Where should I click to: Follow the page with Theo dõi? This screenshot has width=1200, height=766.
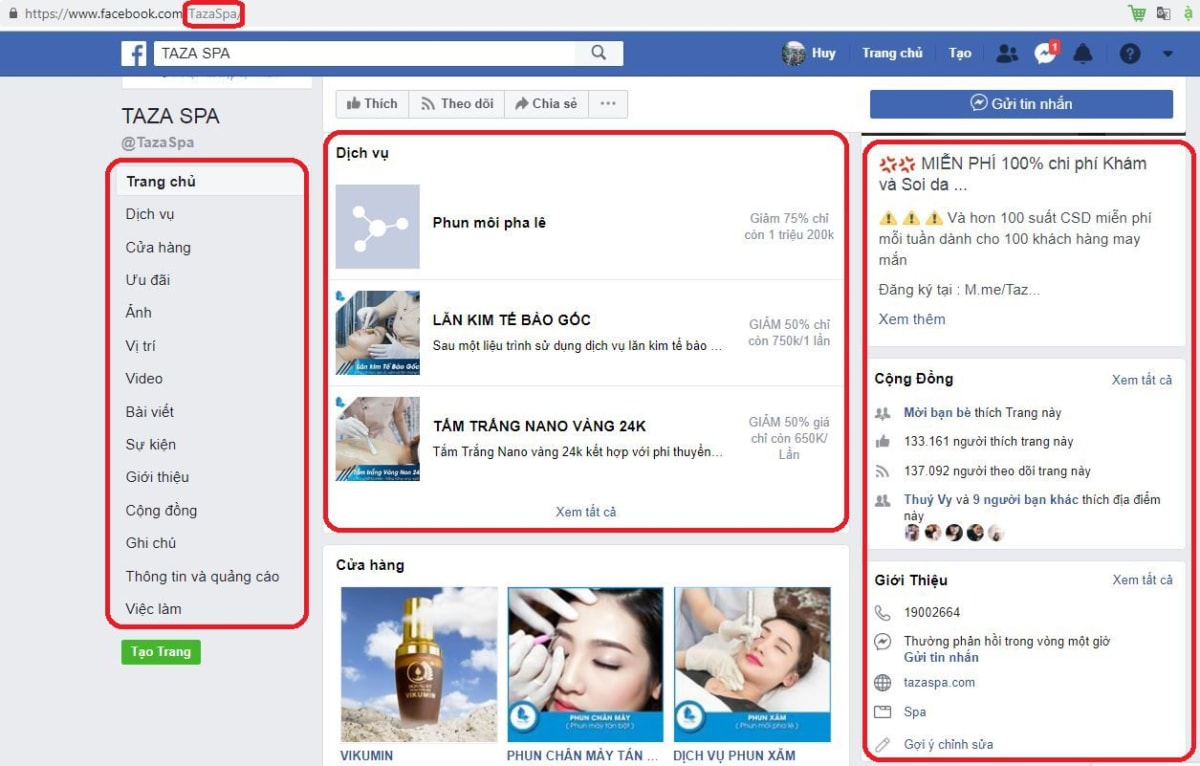(457, 103)
